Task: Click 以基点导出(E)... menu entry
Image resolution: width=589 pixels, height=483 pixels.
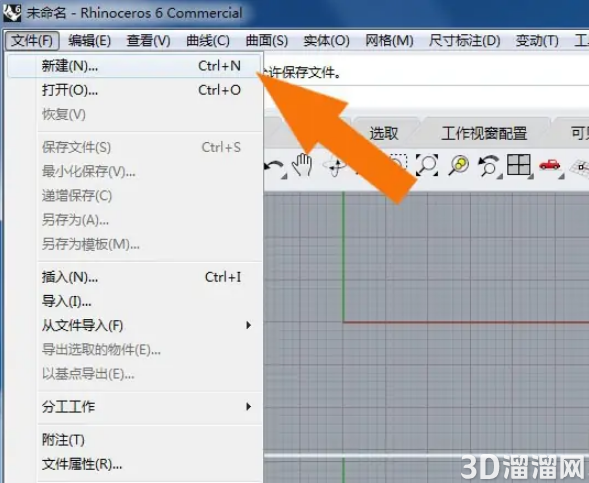Action: 134,374
